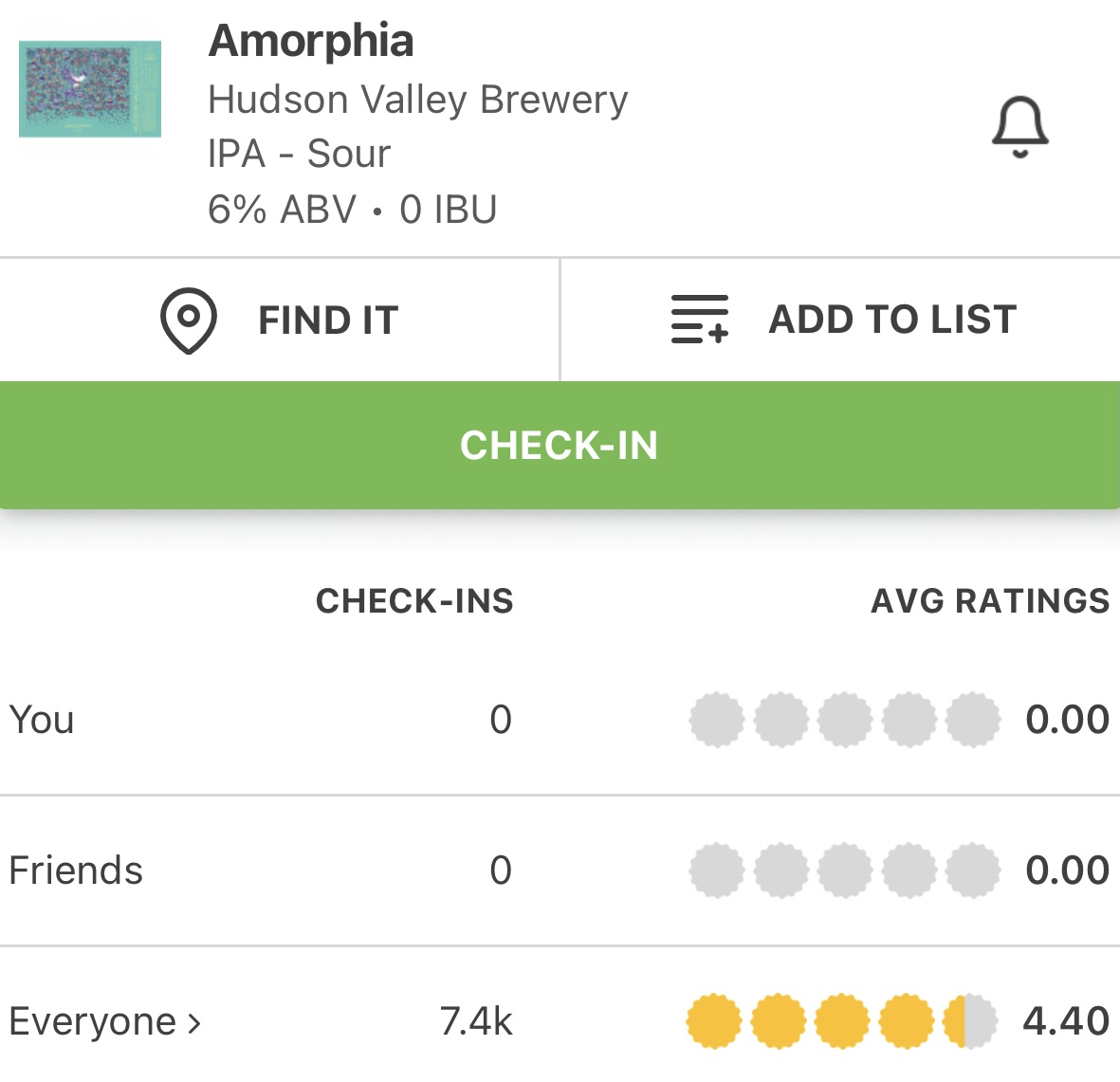
Task: Tap the FIND IT label
Action: [x=328, y=321]
